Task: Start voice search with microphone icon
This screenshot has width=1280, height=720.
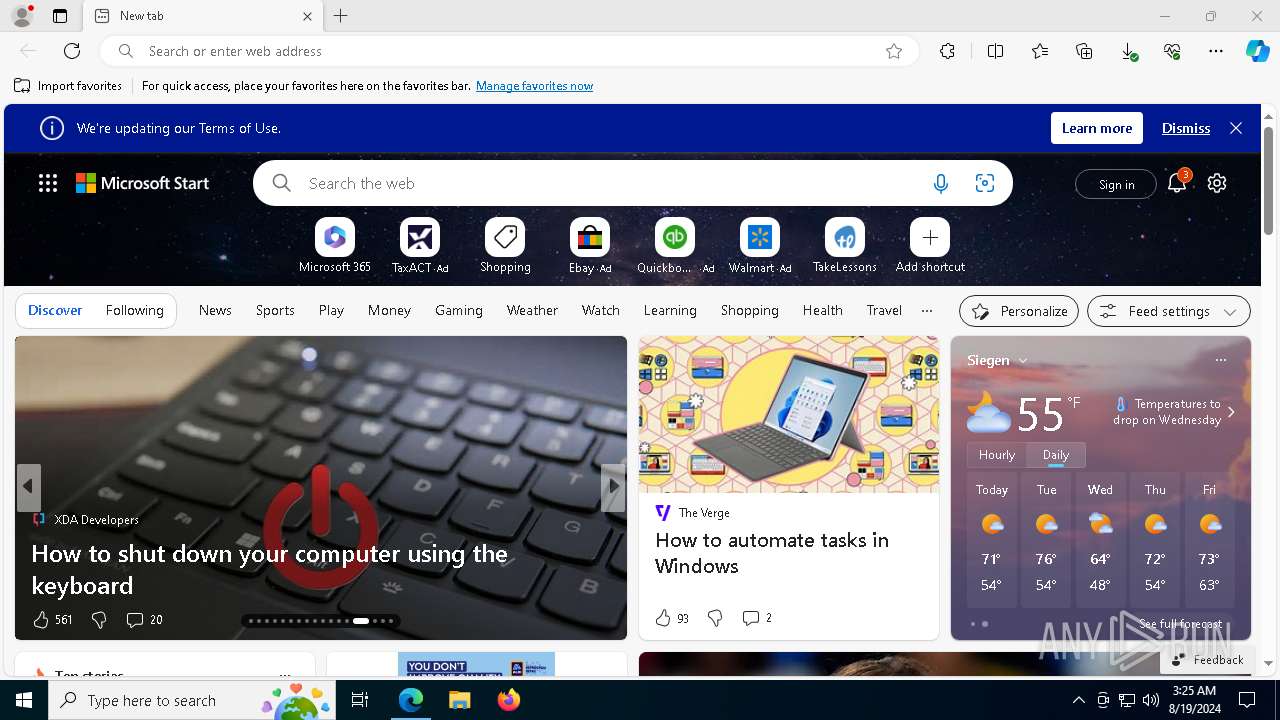Action: click(940, 183)
